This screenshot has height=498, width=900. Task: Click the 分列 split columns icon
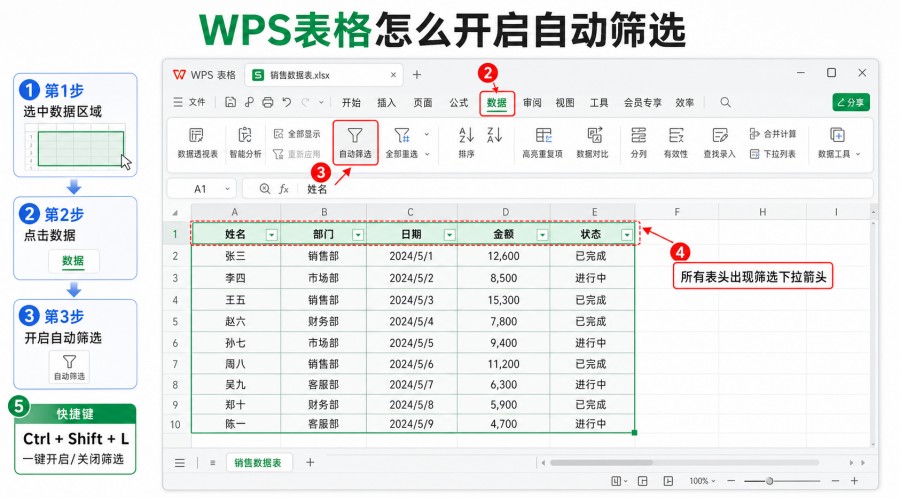[638, 135]
